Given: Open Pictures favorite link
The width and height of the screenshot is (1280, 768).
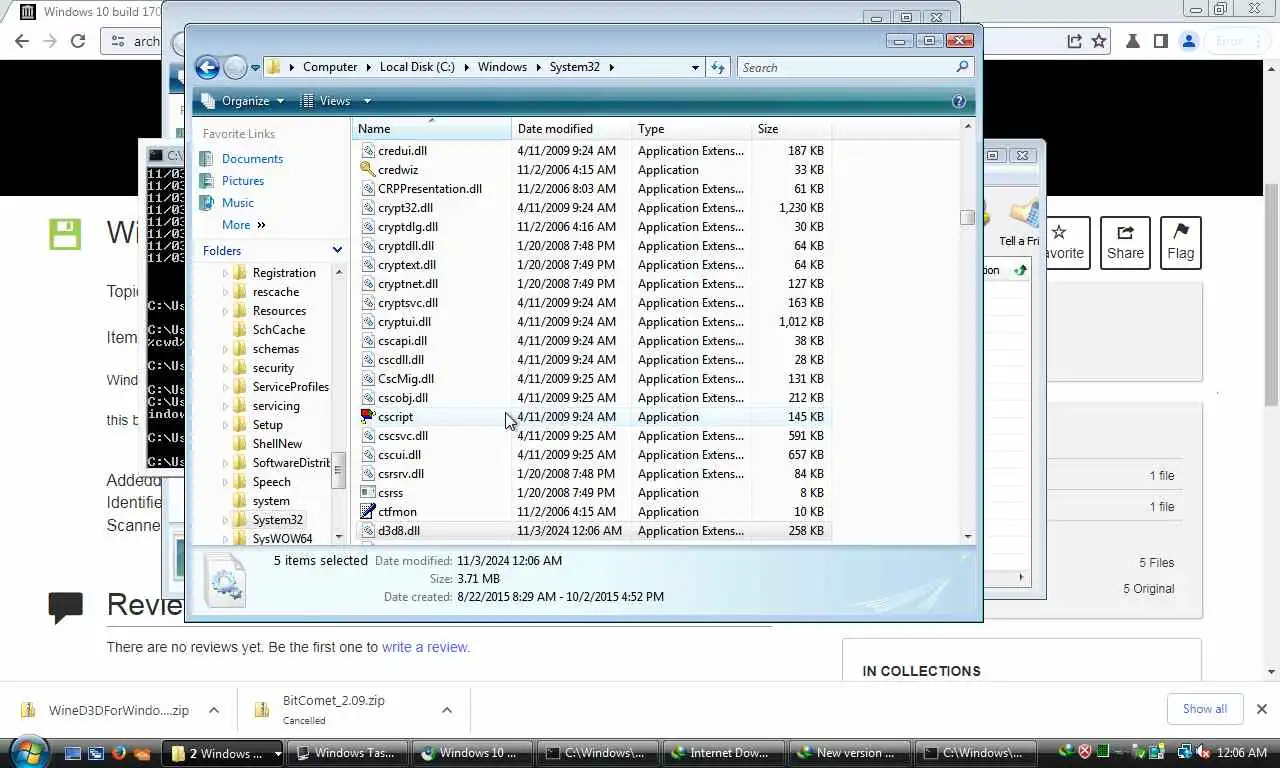Looking at the screenshot, I should (243, 181).
